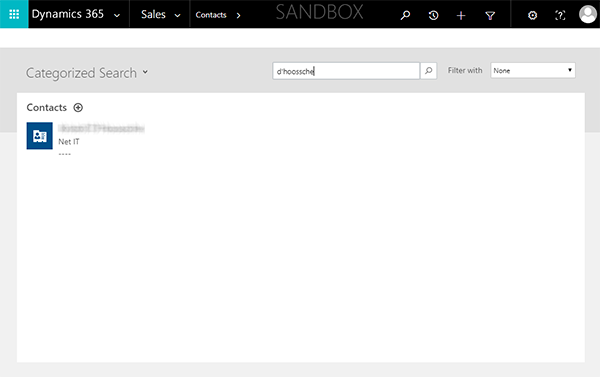Click the add contact plus circle icon
The width and height of the screenshot is (600, 377).
click(x=78, y=108)
